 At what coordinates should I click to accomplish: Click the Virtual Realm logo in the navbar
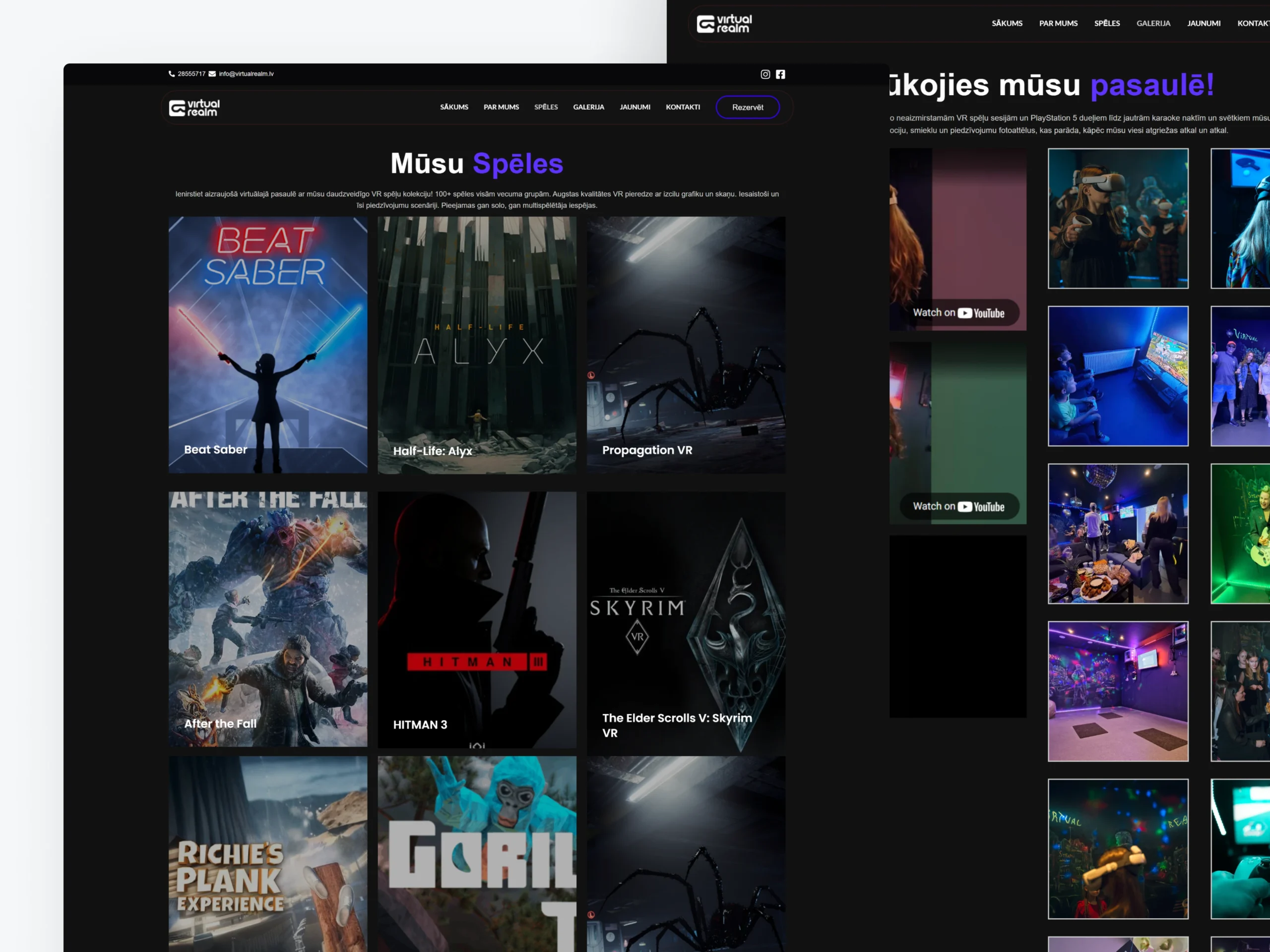193,107
